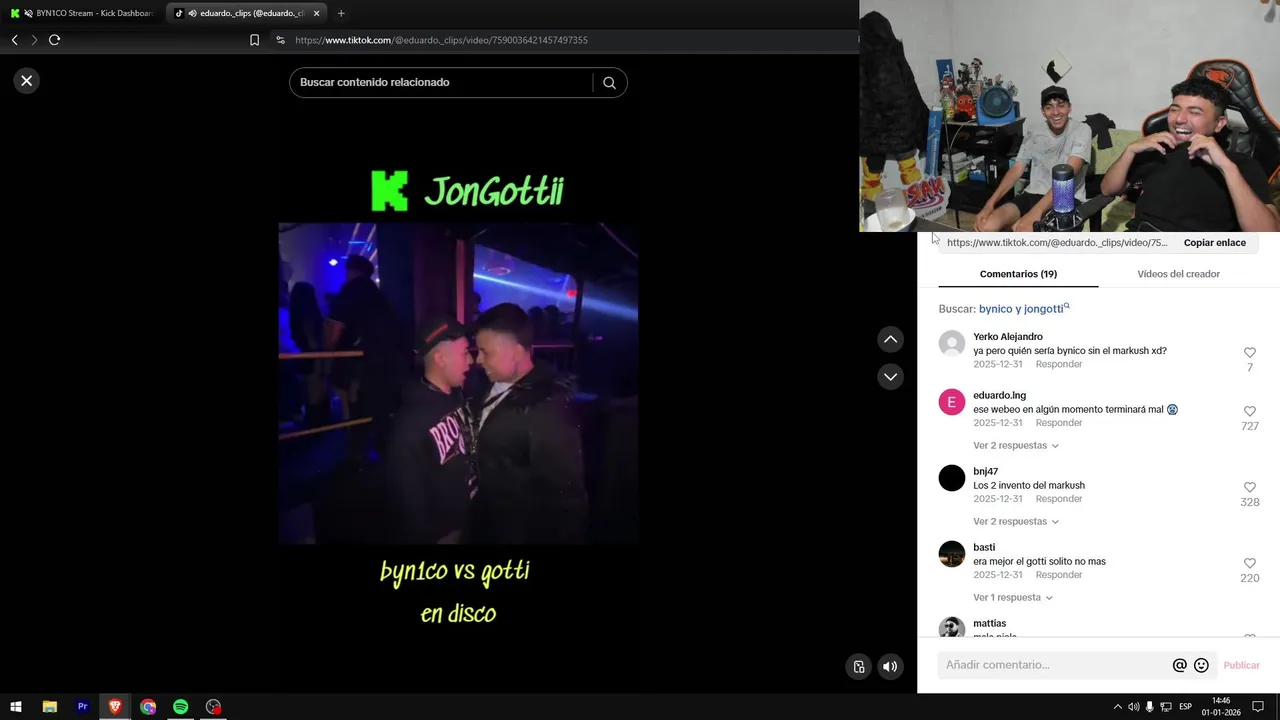Viewport: 1280px width, 720px height.
Task: Expand the 1 reply under basti's comment
Action: click(1012, 598)
